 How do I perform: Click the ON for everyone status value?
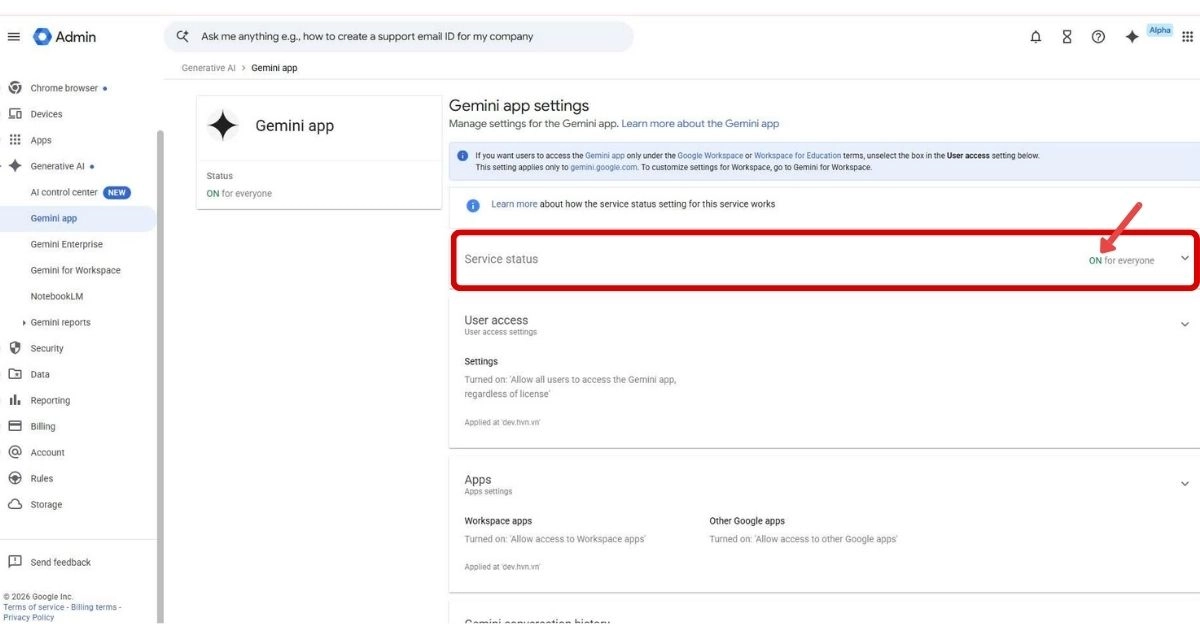click(1121, 260)
